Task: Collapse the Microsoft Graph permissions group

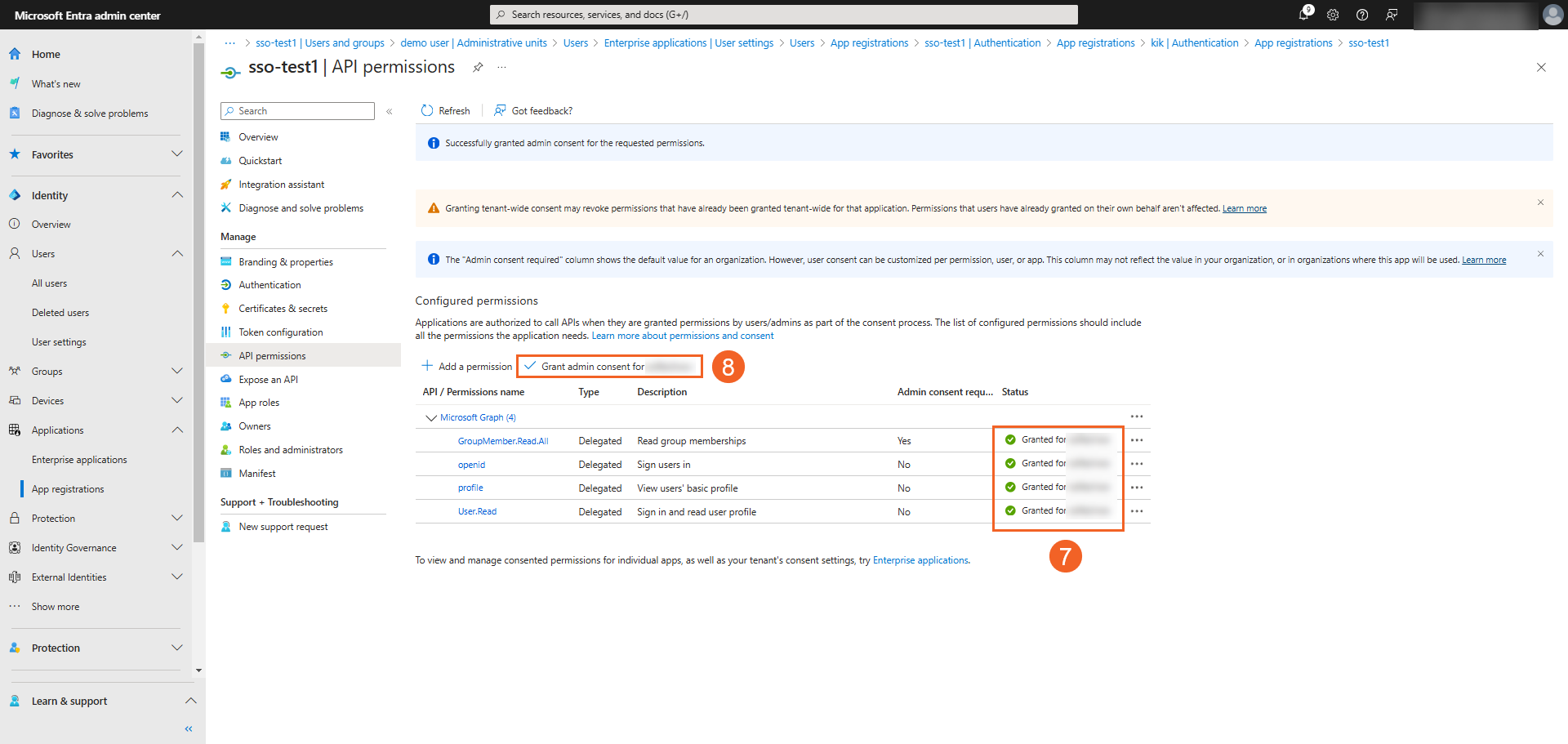Action: 431,418
